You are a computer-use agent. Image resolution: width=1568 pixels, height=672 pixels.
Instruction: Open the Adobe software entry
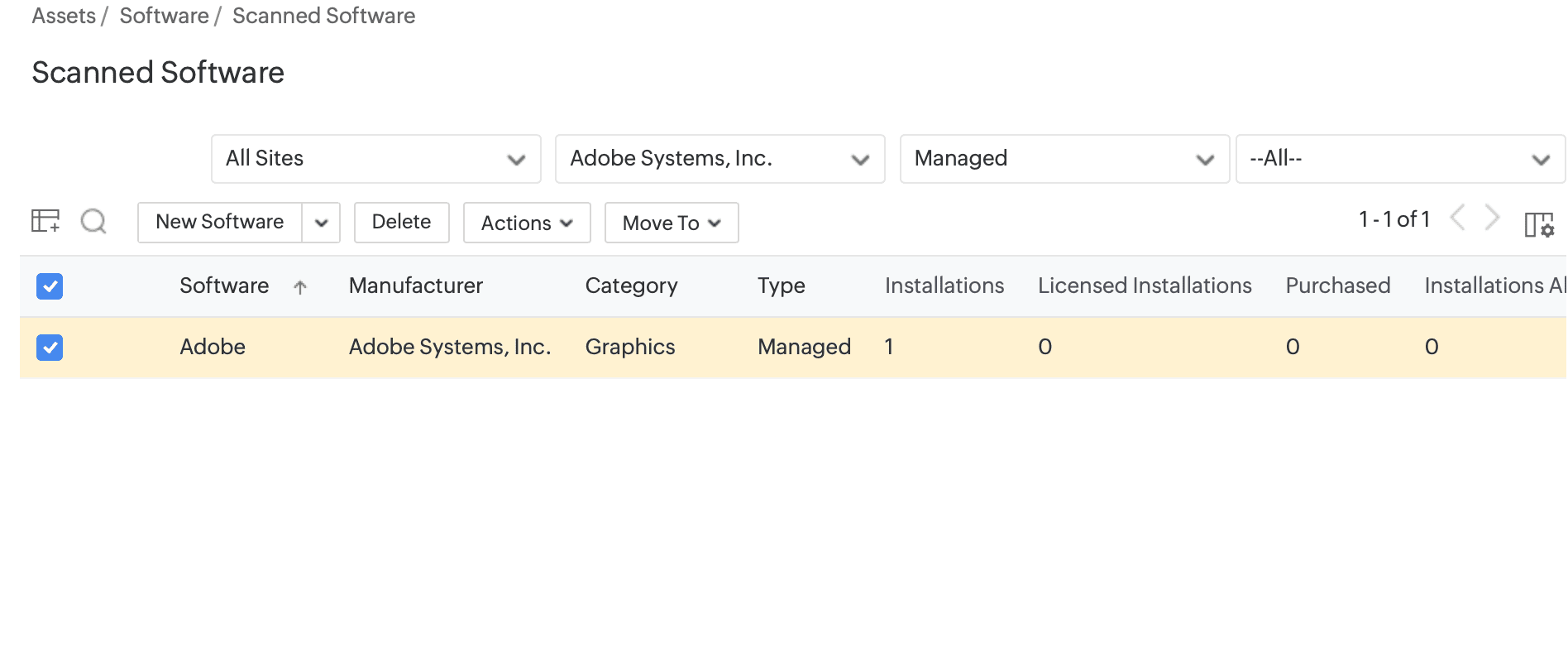coord(213,347)
